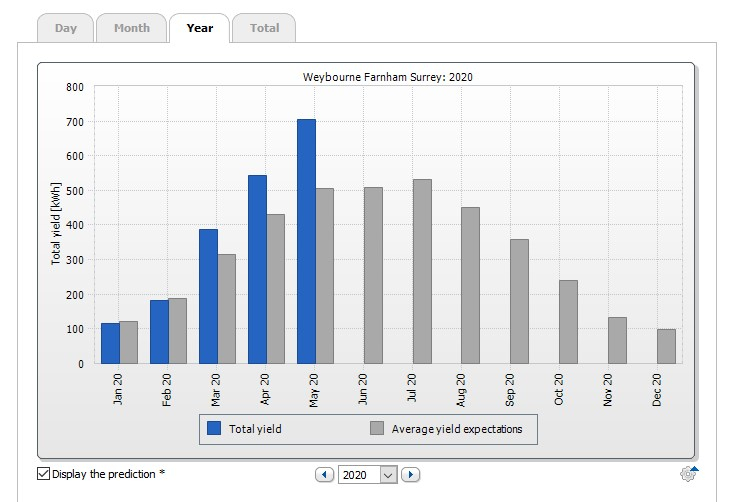Click gray Apr 20 expectation bar
This screenshot has height=502, width=743.
pyautogui.click(x=275, y=289)
